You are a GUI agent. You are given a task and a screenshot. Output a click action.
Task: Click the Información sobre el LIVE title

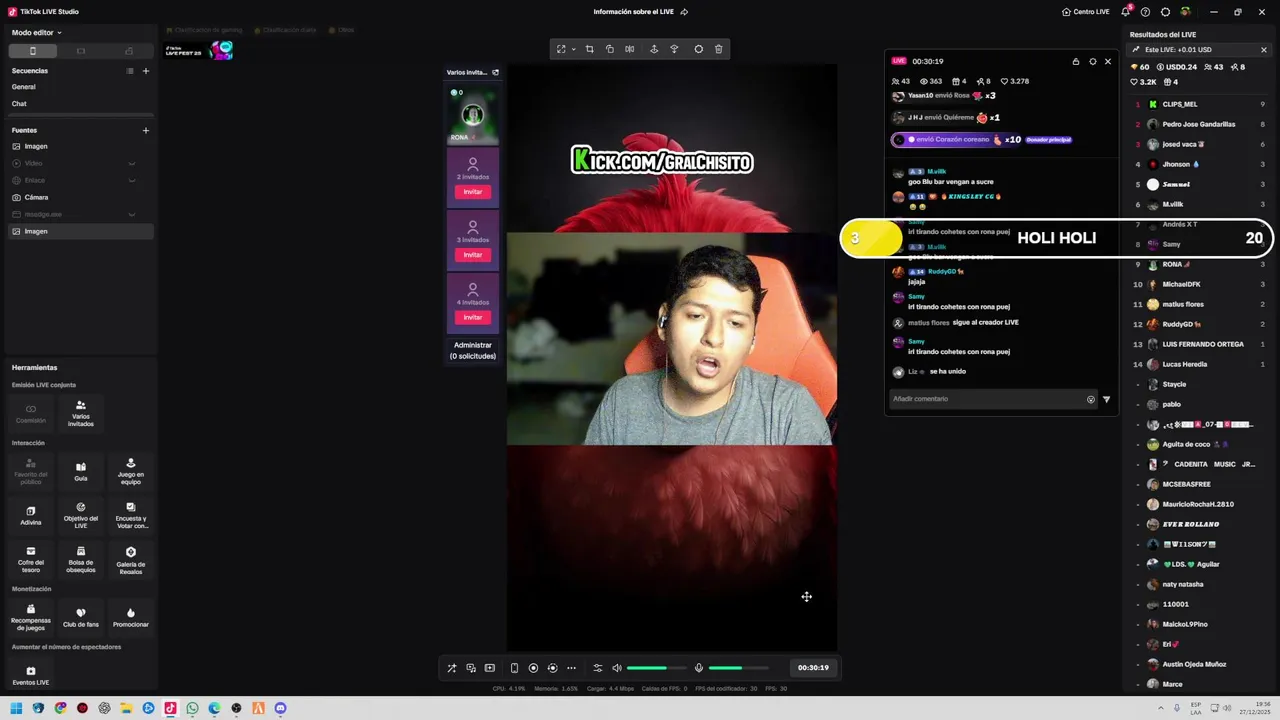(x=634, y=12)
